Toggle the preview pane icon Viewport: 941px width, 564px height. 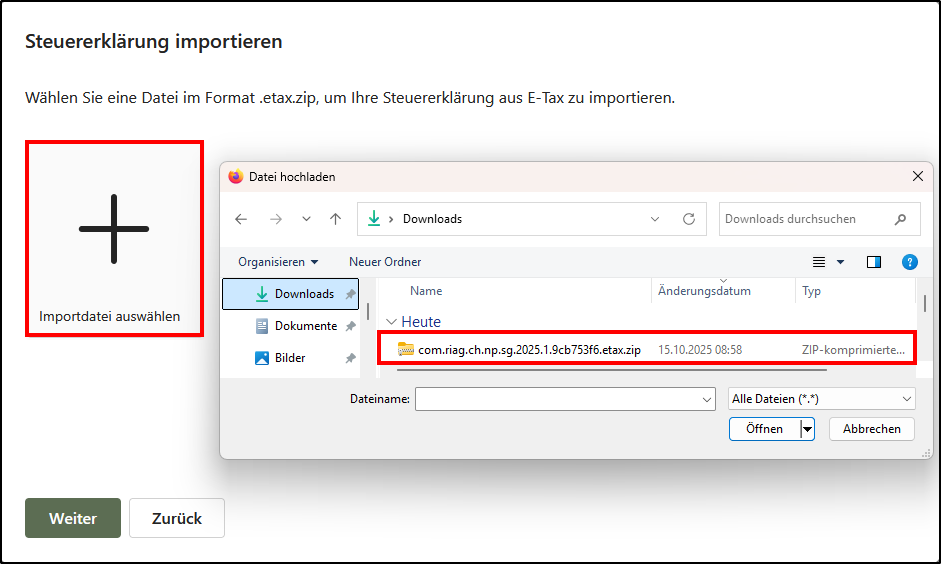(874, 262)
